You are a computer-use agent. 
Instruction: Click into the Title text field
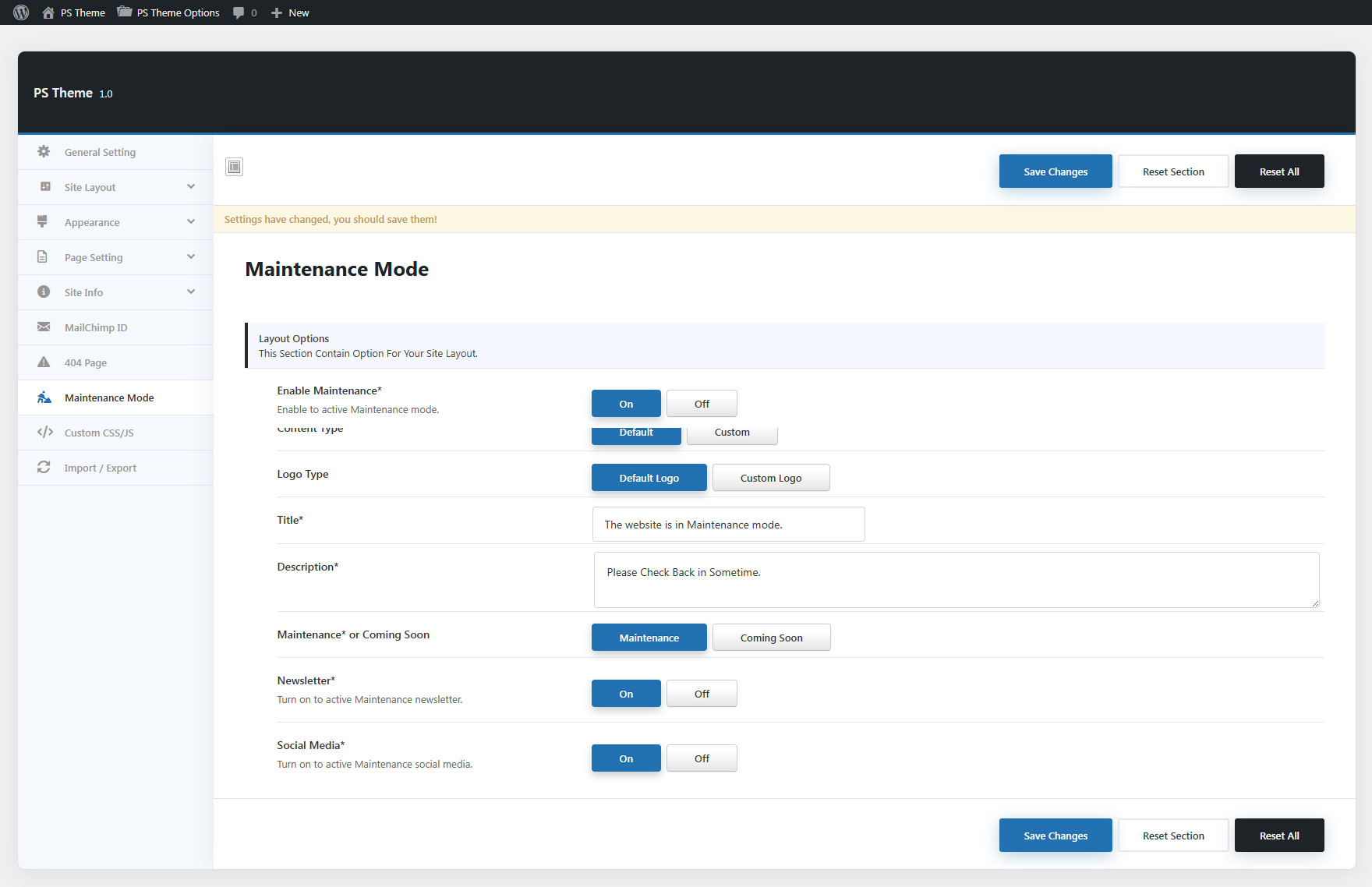tap(728, 525)
